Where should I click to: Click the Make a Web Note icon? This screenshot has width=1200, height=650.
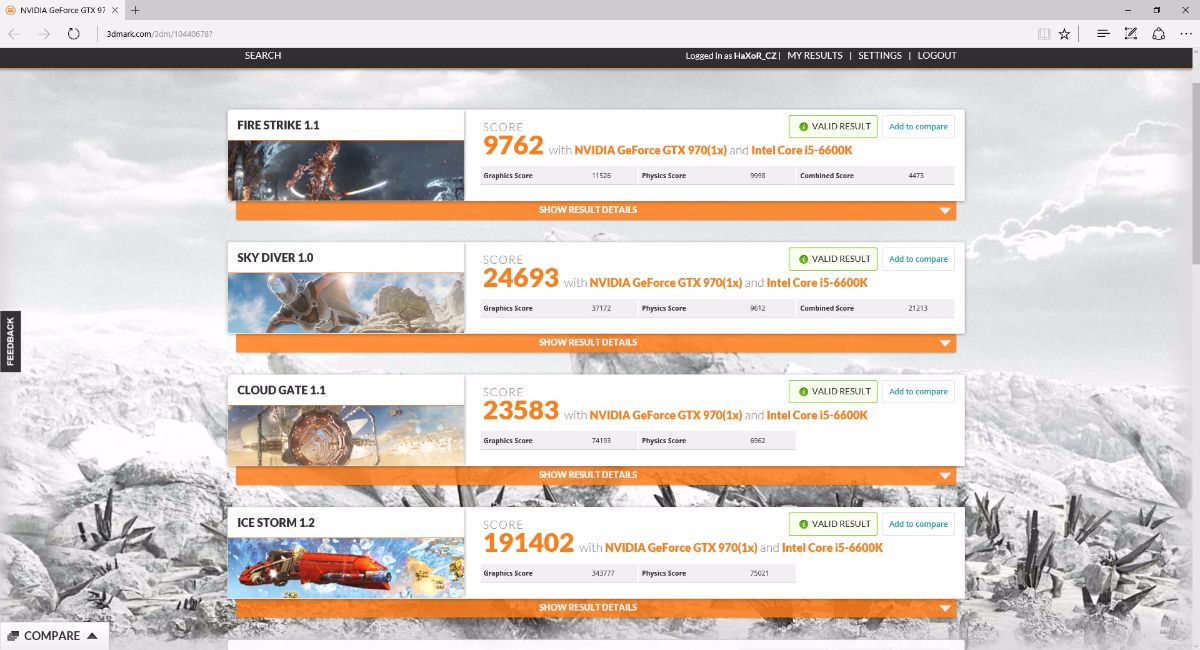tap(1131, 34)
